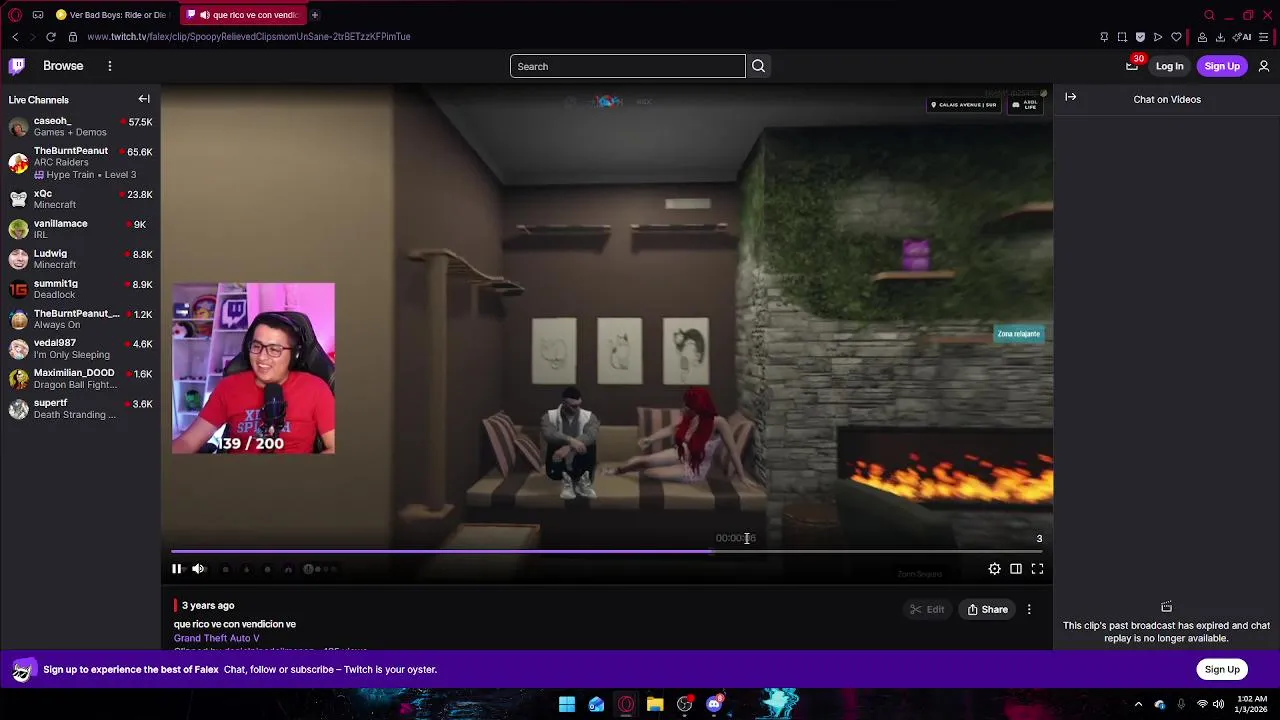Click the Share button

(988, 609)
